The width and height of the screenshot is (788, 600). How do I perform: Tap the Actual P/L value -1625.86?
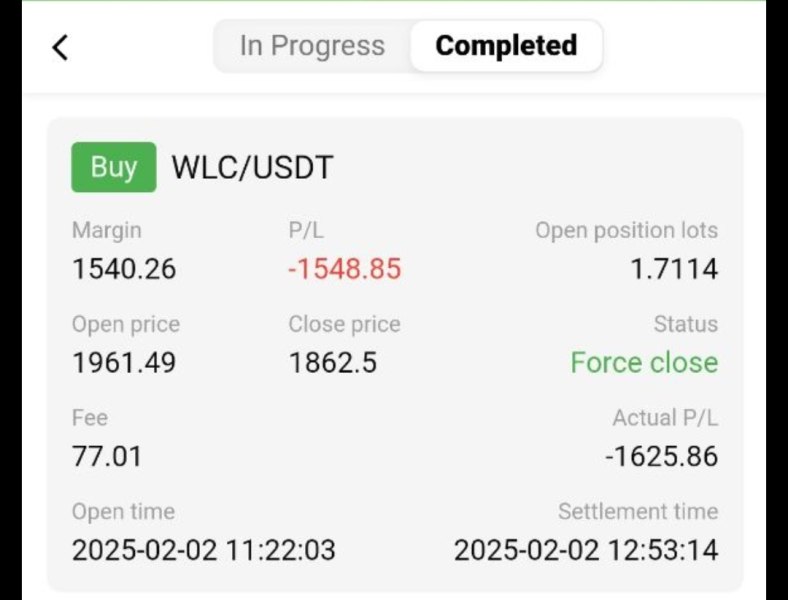click(x=661, y=457)
